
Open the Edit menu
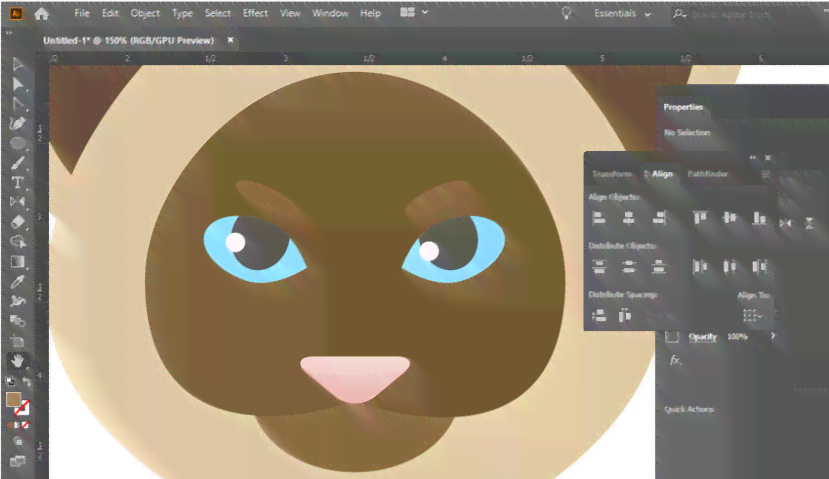[x=110, y=13]
